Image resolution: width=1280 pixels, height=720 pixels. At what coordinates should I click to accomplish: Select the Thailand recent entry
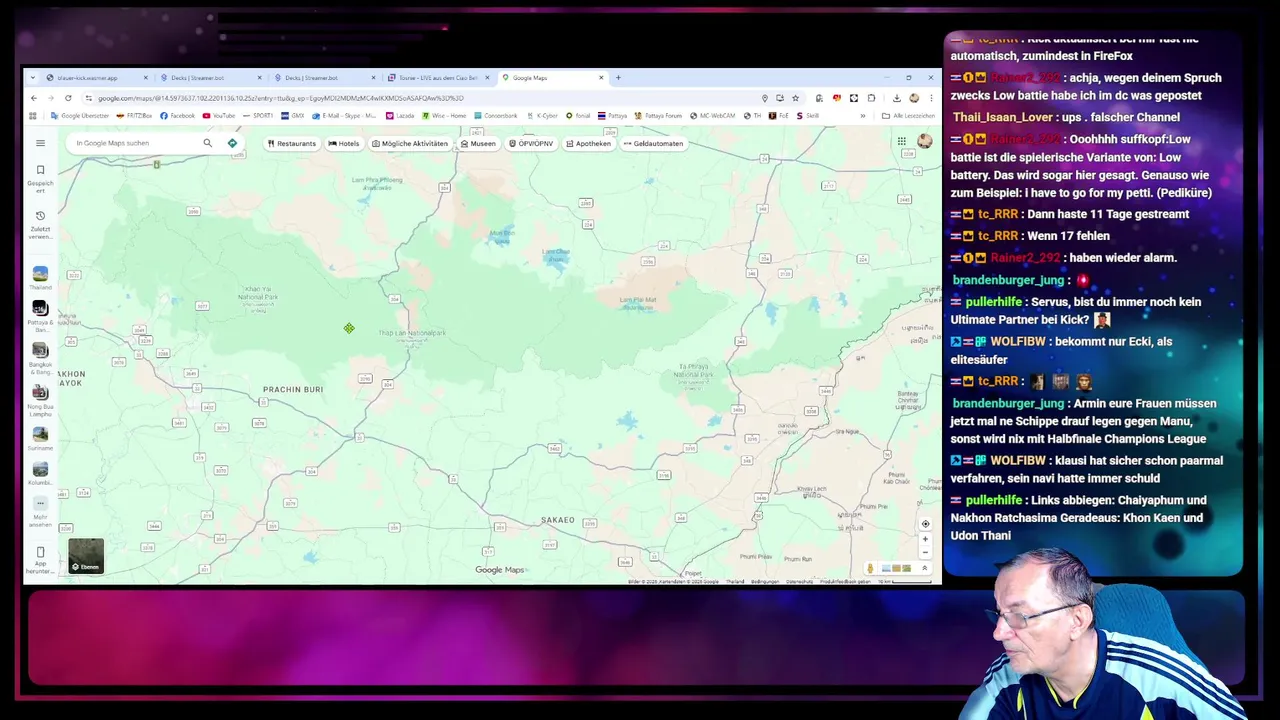click(40, 278)
